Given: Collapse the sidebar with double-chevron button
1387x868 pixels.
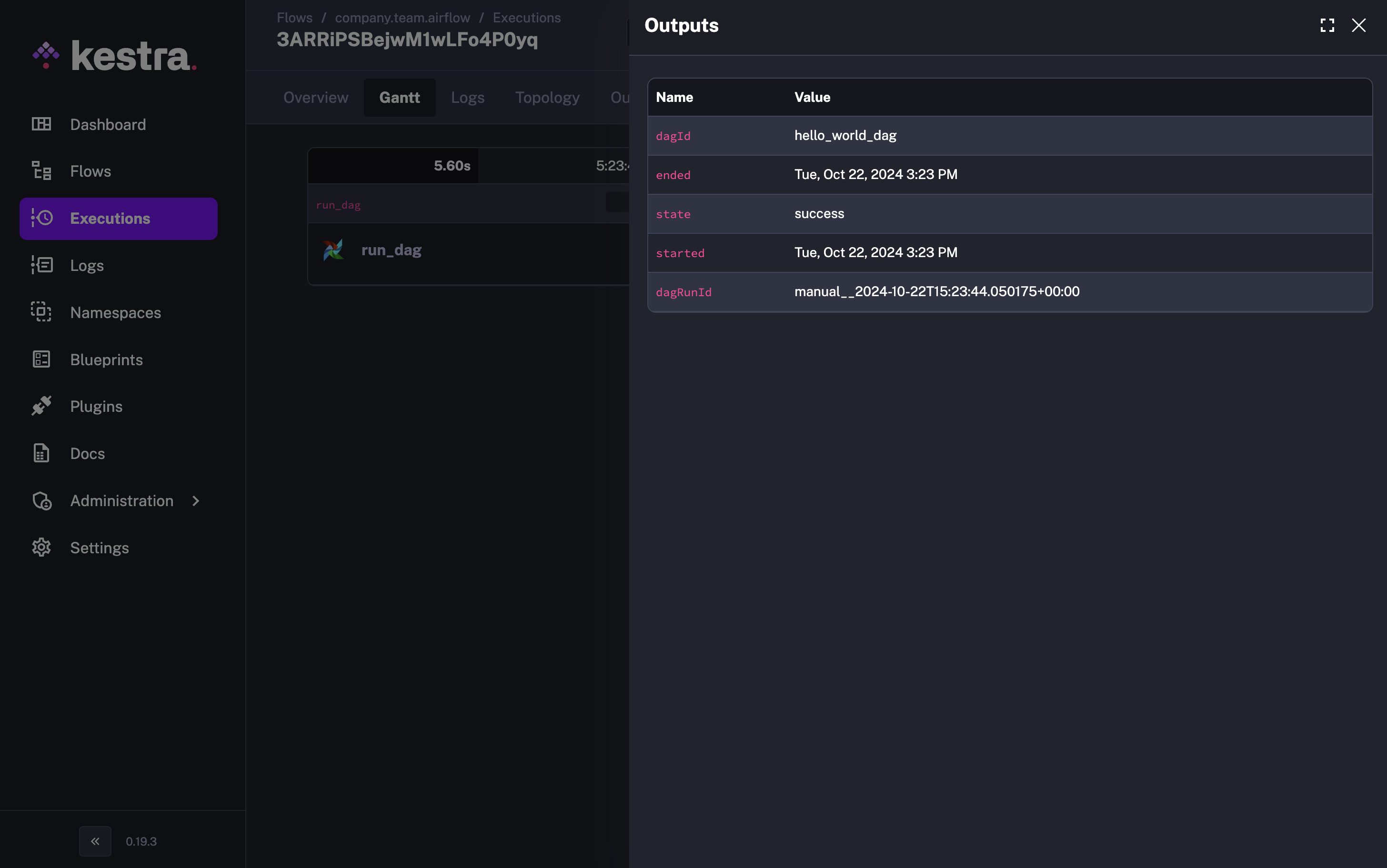Looking at the screenshot, I should tap(95, 841).
